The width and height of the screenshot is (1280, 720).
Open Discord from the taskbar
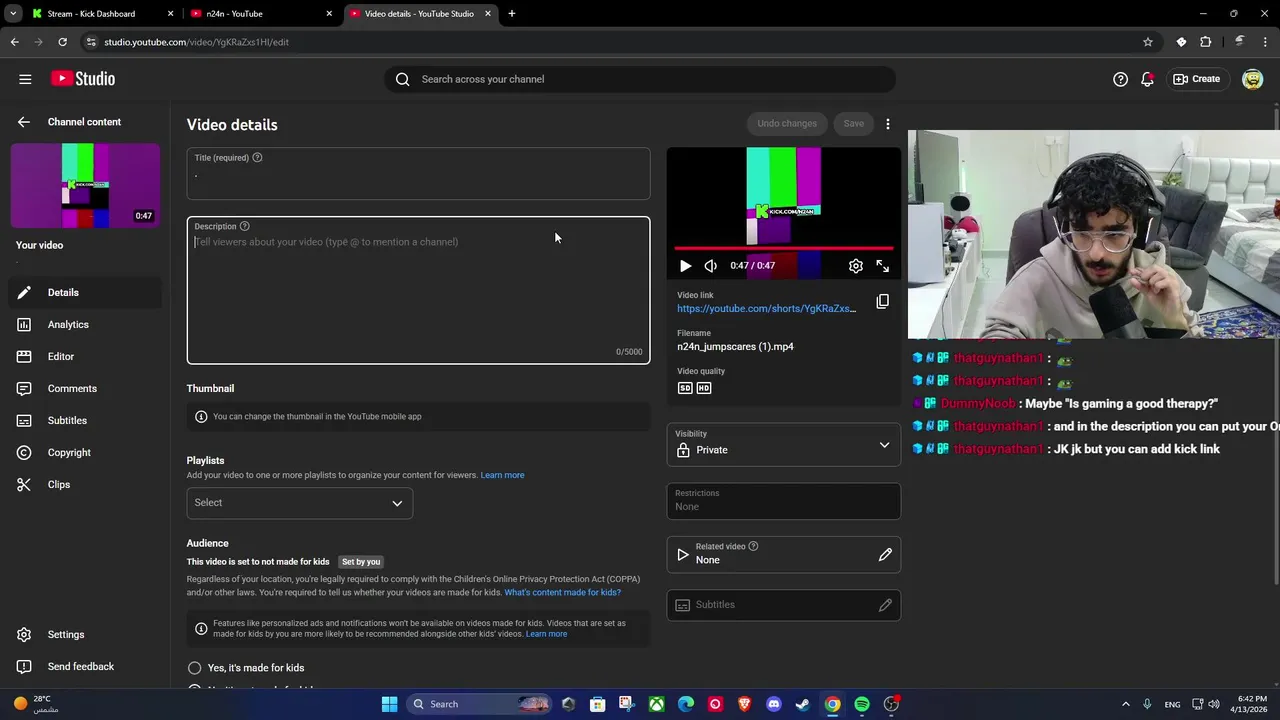click(x=773, y=704)
